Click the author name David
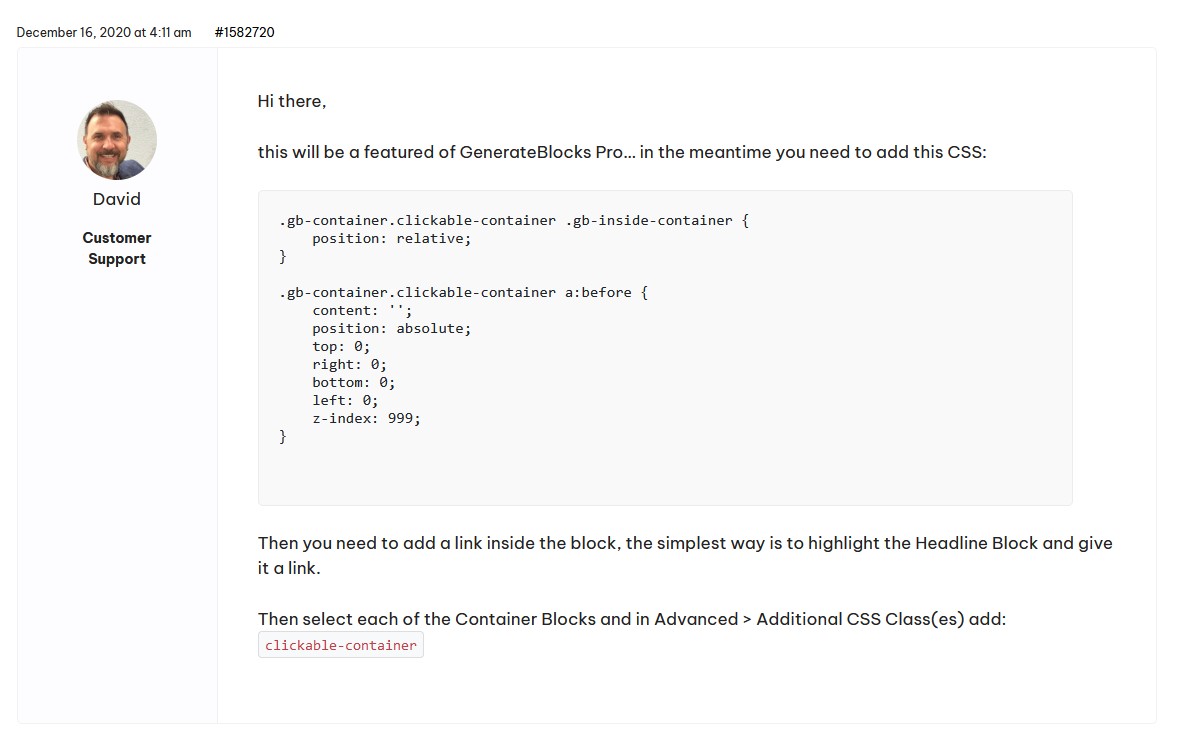 click(x=117, y=199)
